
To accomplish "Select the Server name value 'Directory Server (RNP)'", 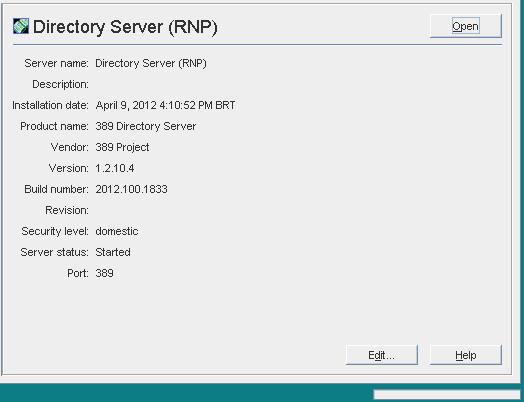I will click(151, 63).
